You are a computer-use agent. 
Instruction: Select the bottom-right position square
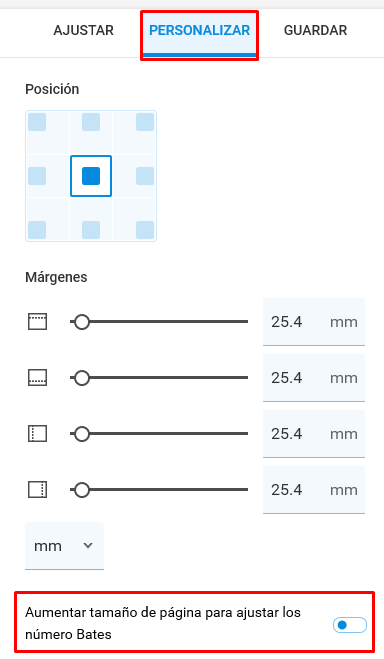[145, 230]
